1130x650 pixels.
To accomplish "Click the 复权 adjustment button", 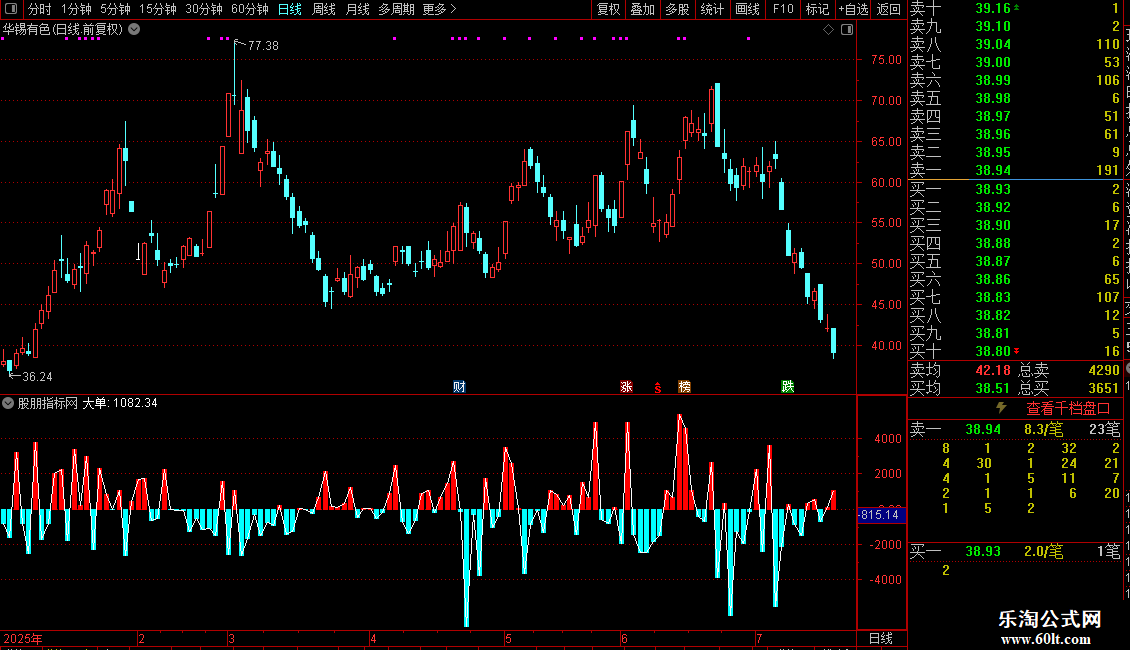I will [x=608, y=9].
